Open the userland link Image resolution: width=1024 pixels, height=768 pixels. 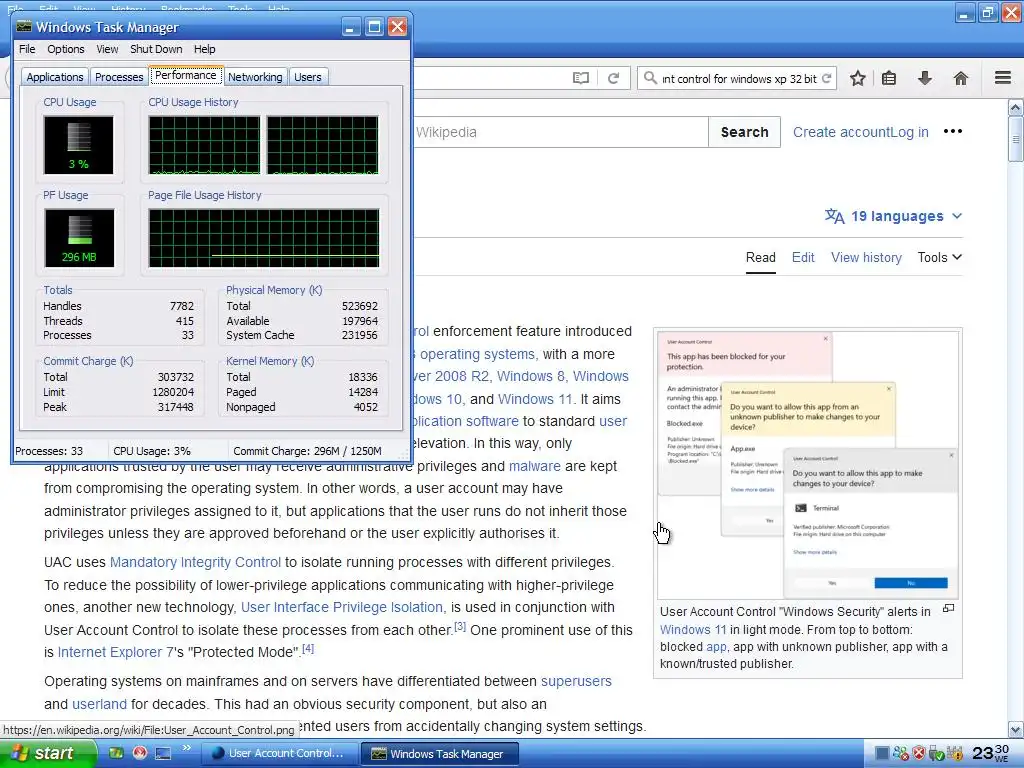(99, 704)
